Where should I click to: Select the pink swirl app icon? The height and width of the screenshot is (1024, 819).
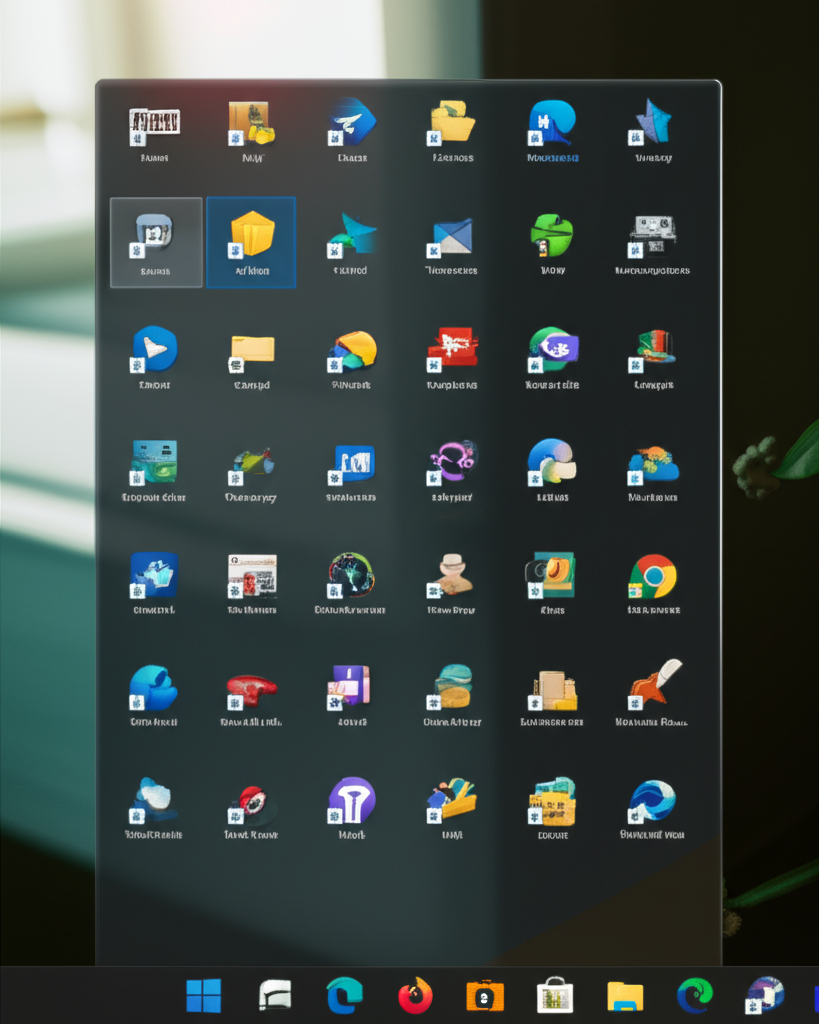[452, 460]
